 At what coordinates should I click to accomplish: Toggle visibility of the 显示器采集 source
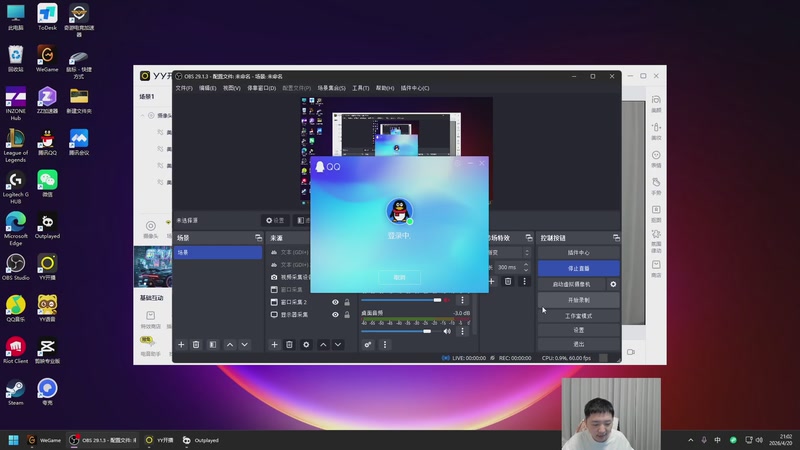tap(335, 314)
